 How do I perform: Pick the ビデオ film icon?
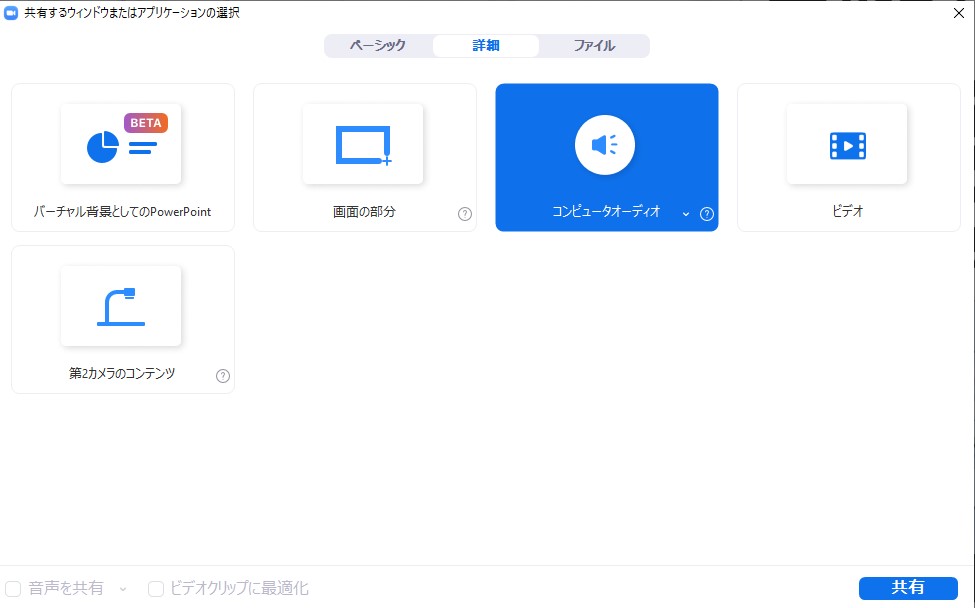[x=847, y=144]
